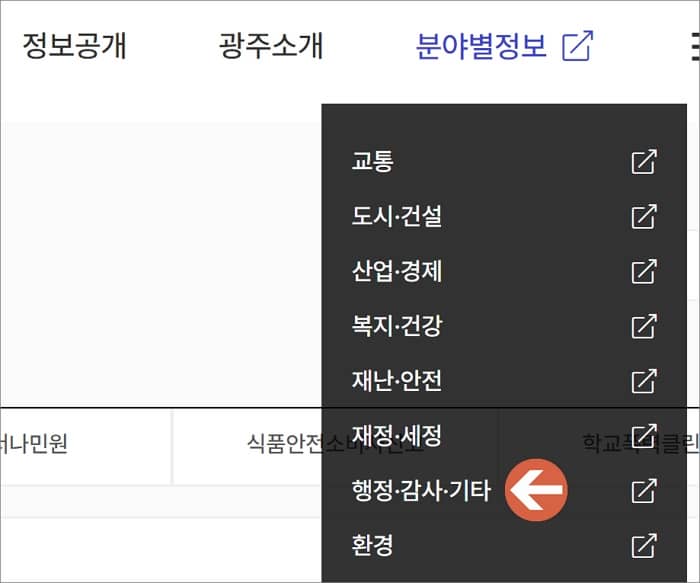Screen dimensions: 700x583
Task: Open the 분야별정보 menu
Action: (481, 46)
